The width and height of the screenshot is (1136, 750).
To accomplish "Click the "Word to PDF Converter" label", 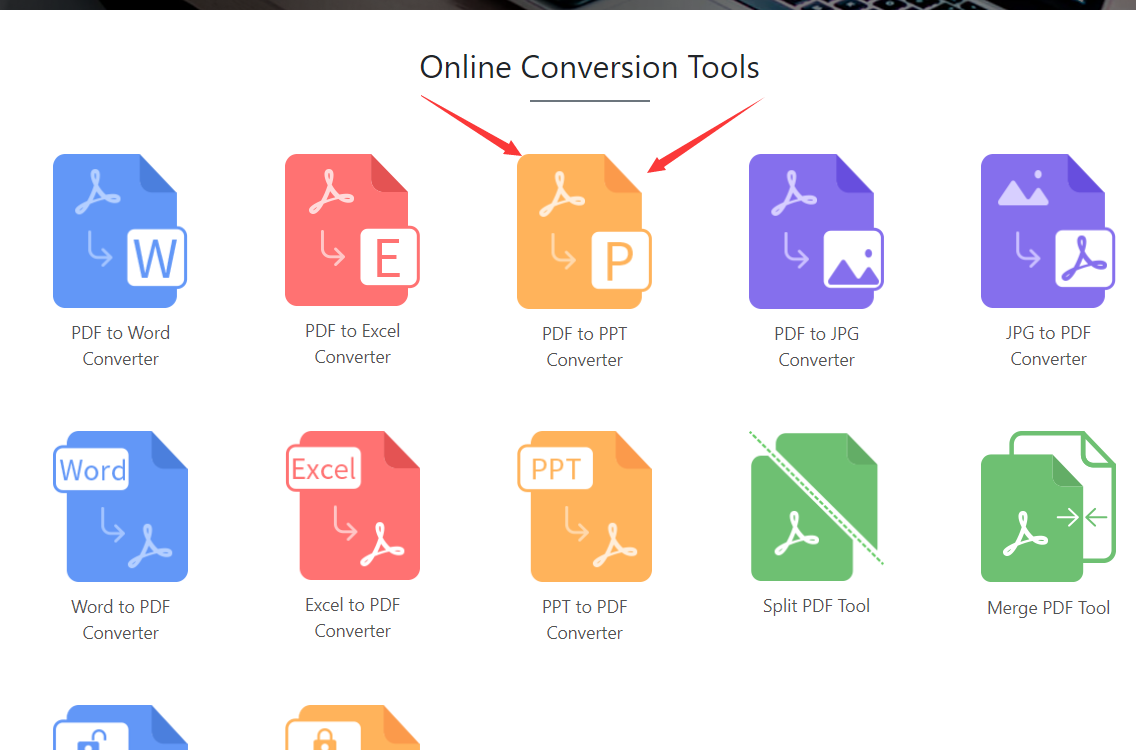I will point(120,620).
